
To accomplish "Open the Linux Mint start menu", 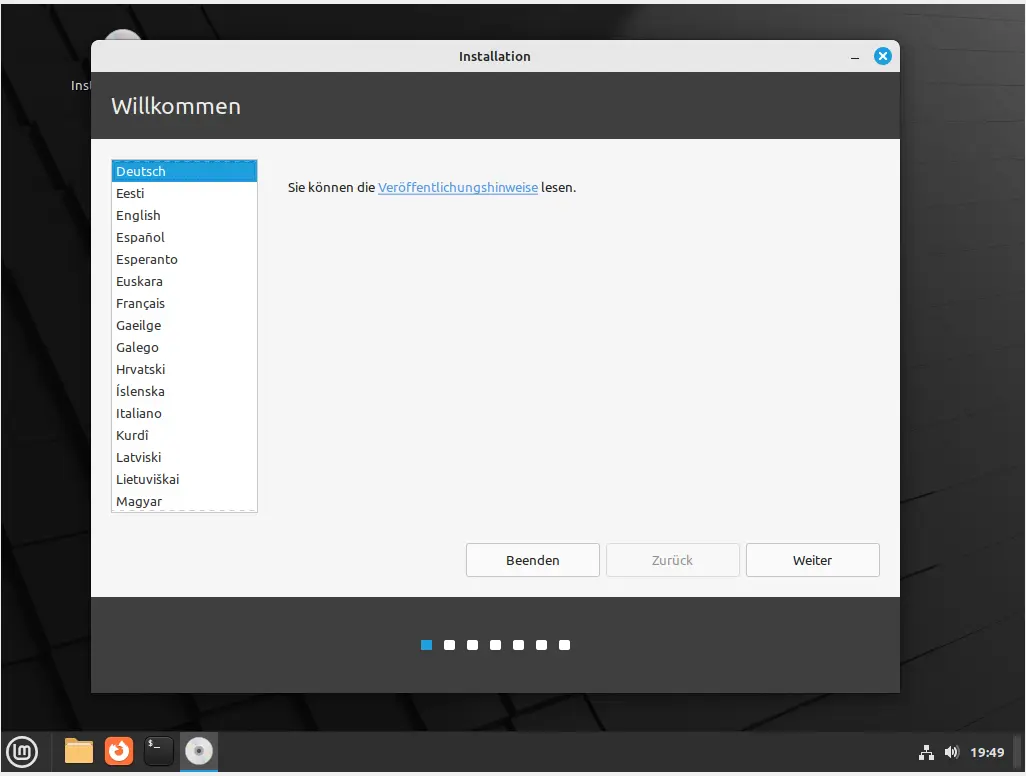I will pos(22,750).
